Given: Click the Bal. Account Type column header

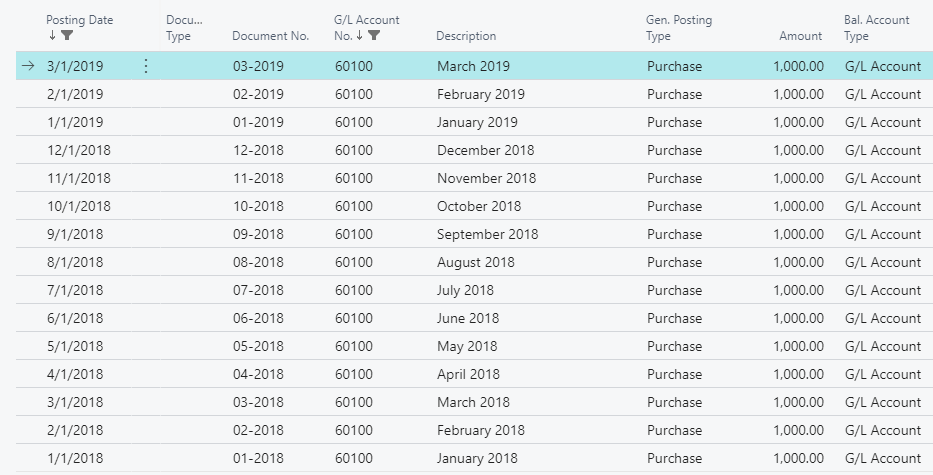Looking at the screenshot, I should click(x=876, y=28).
